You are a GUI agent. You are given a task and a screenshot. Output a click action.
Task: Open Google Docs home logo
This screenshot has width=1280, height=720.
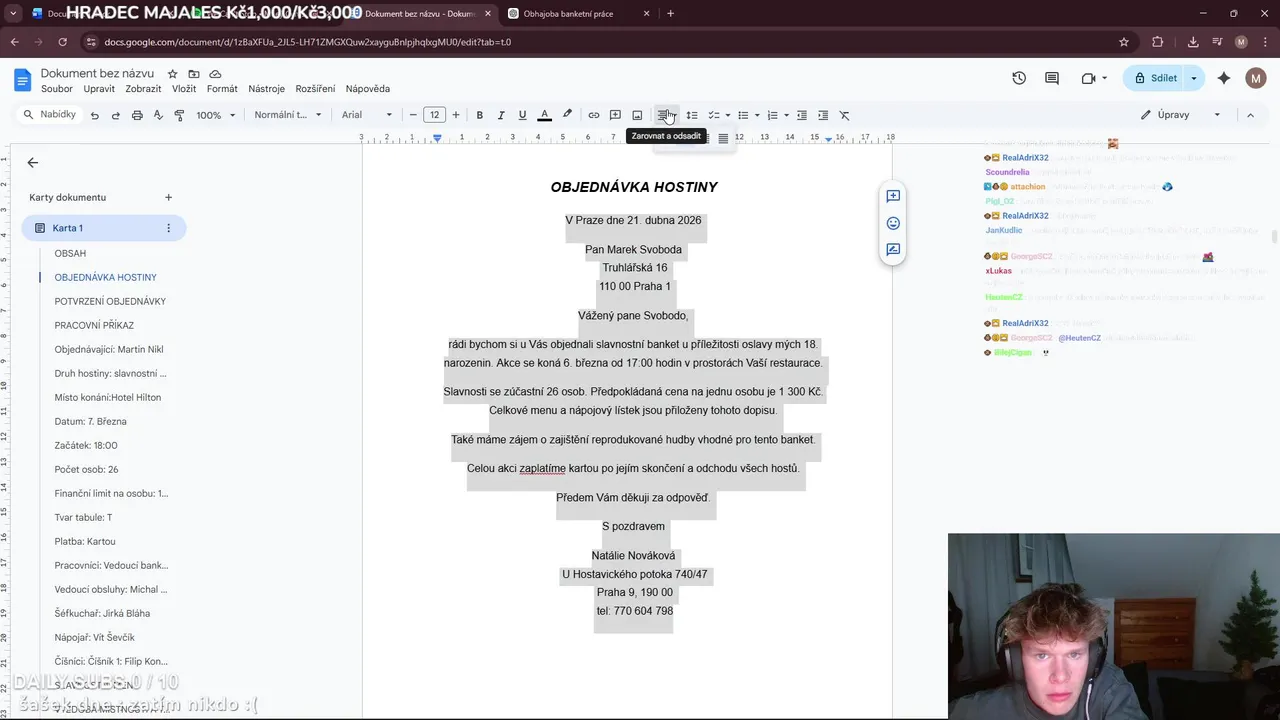tap(23, 80)
